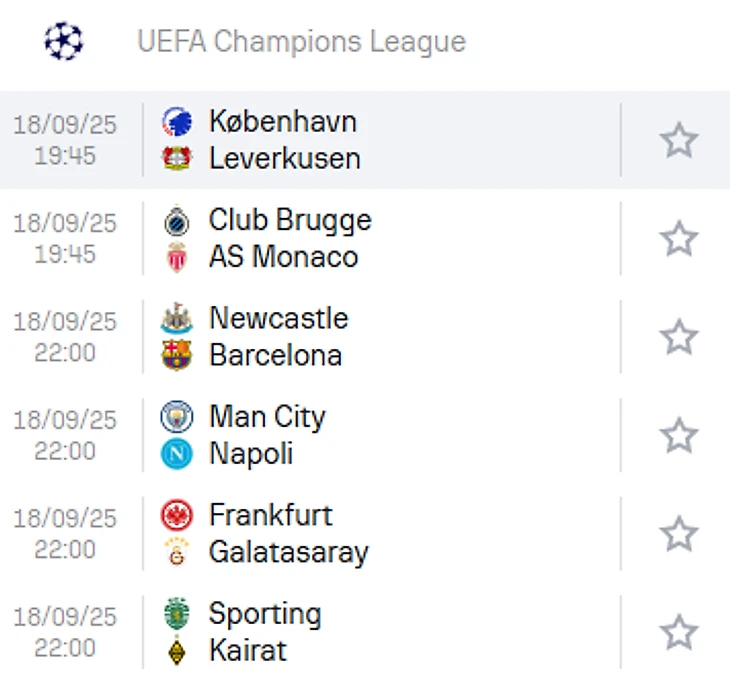The width and height of the screenshot is (730, 675).
Task: Open the Newcastle team name link
Action: [278, 318]
